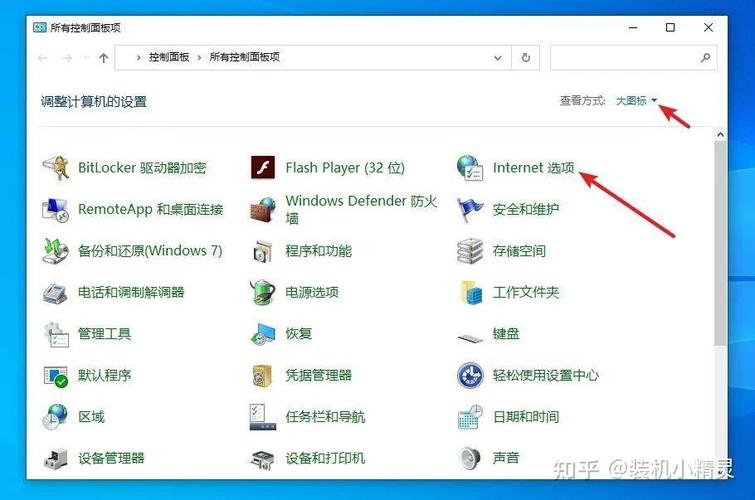The height and width of the screenshot is (500, 755).
Task: Click the search magnifier icon
Action: [x=705, y=58]
